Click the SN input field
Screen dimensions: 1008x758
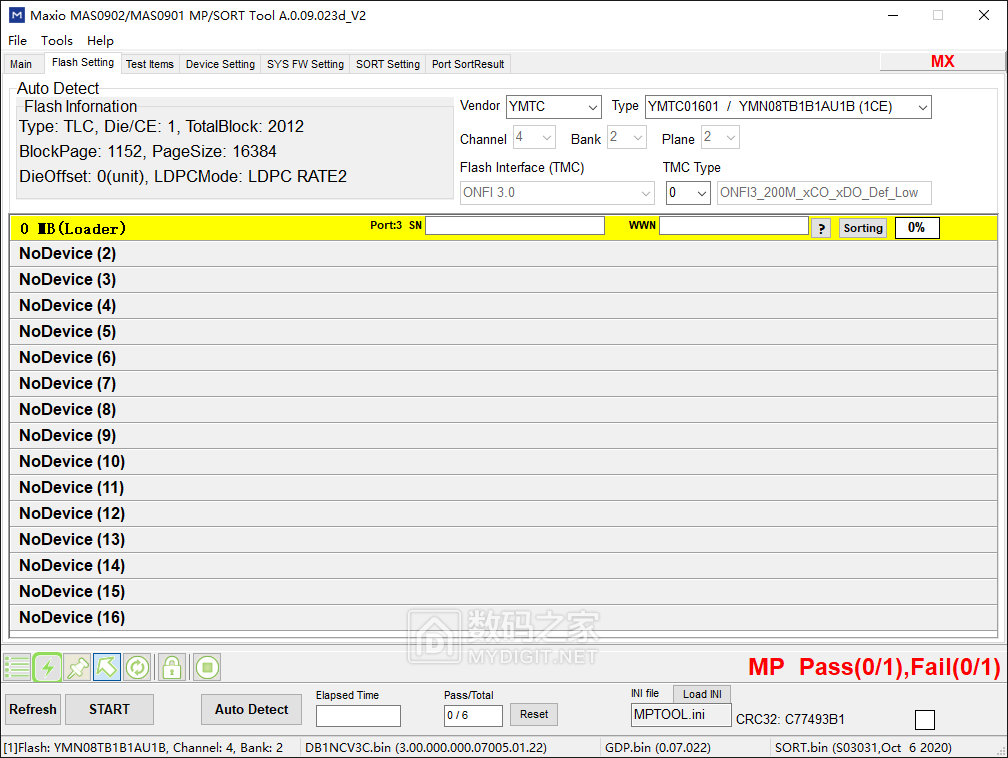(x=515, y=226)
